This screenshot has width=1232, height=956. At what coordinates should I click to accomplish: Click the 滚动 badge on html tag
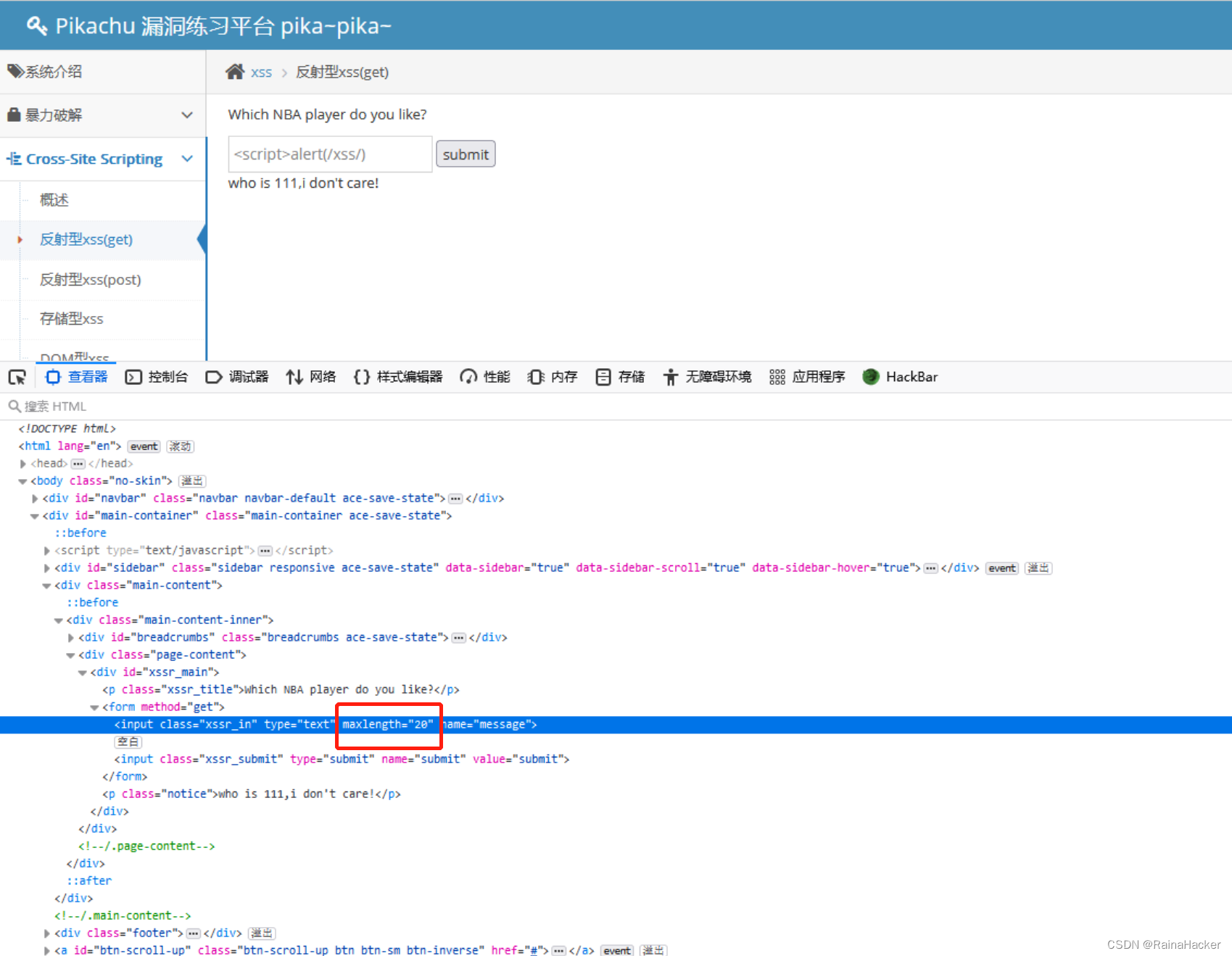[x=180, y=446]
